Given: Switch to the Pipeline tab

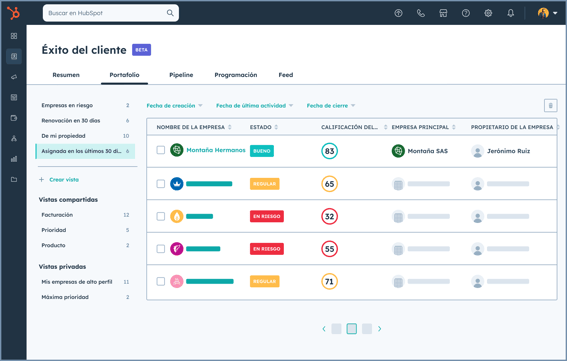Looking at the screenshot, I should click(181, 75).
